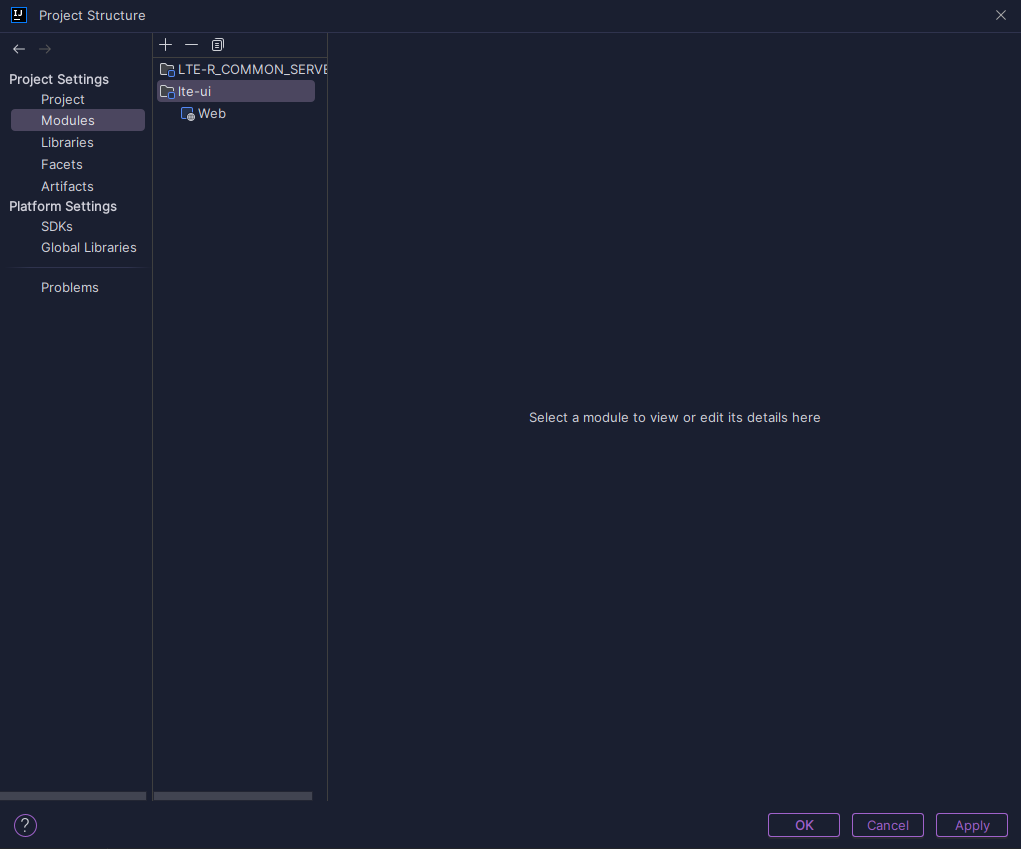Open the Artifacts settings page
This screenshot has width=1021, height=849.
point(67,186)
